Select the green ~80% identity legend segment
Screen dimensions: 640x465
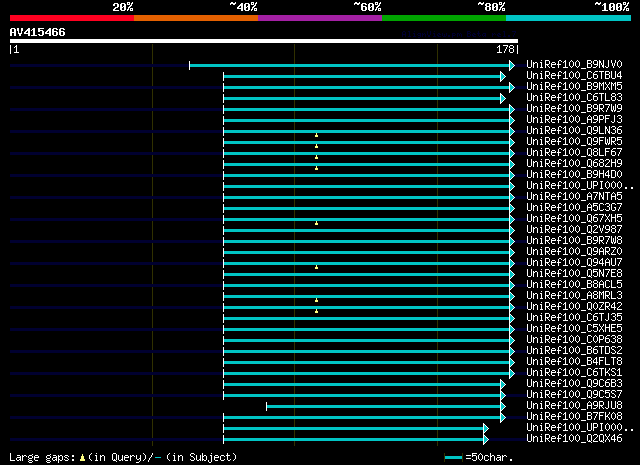click(444, 18)
